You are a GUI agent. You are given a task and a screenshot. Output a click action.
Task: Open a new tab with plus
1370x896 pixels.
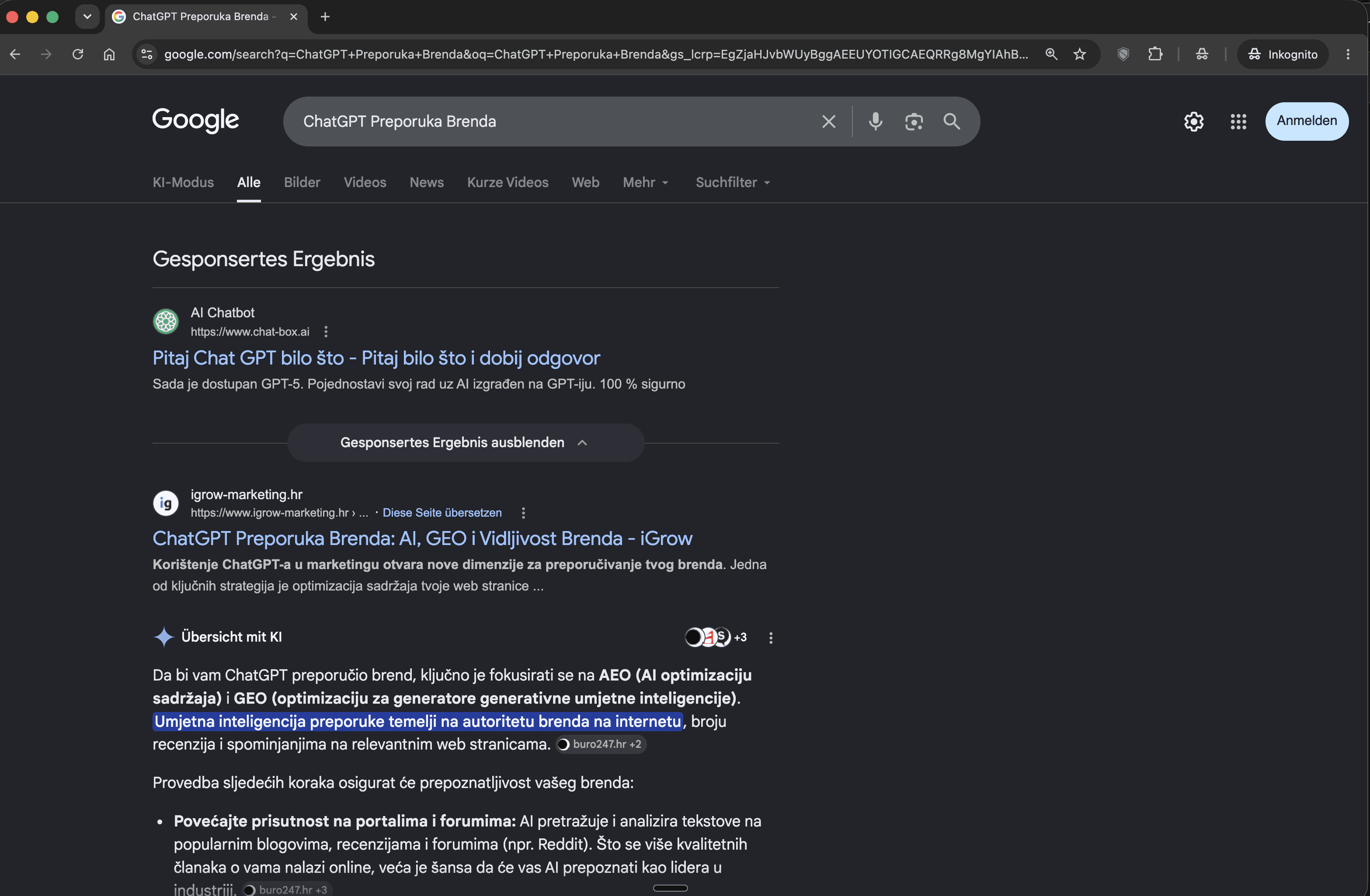(x=325, y=17)
